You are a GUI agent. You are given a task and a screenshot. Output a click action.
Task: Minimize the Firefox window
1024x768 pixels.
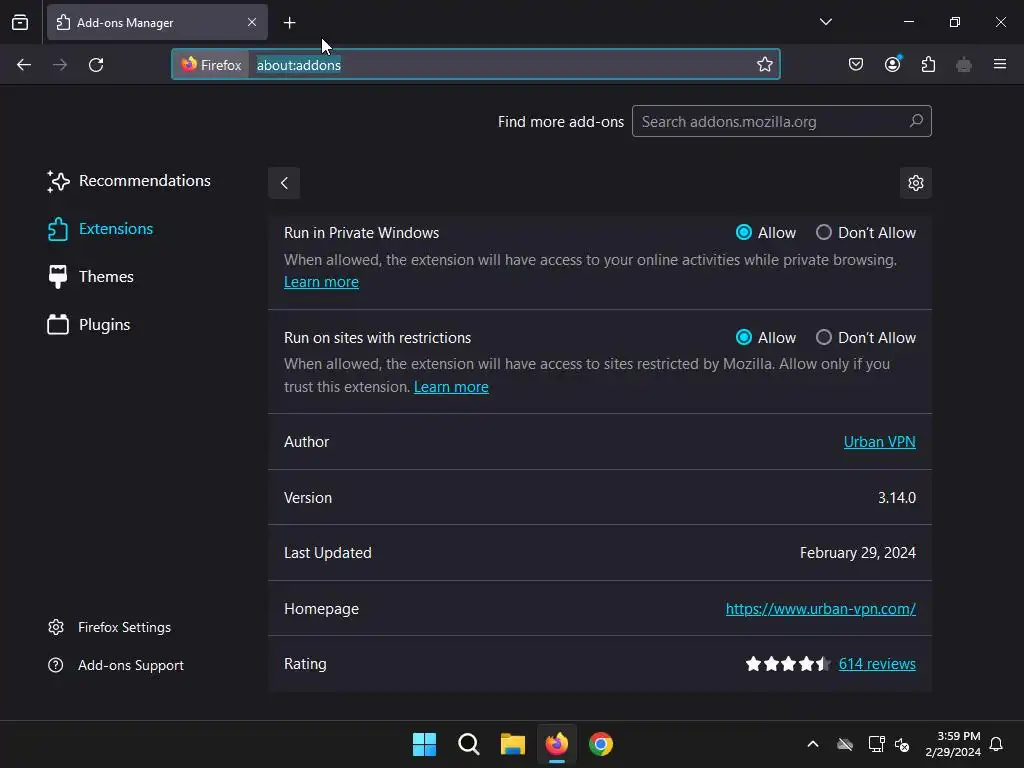[908, 22]
